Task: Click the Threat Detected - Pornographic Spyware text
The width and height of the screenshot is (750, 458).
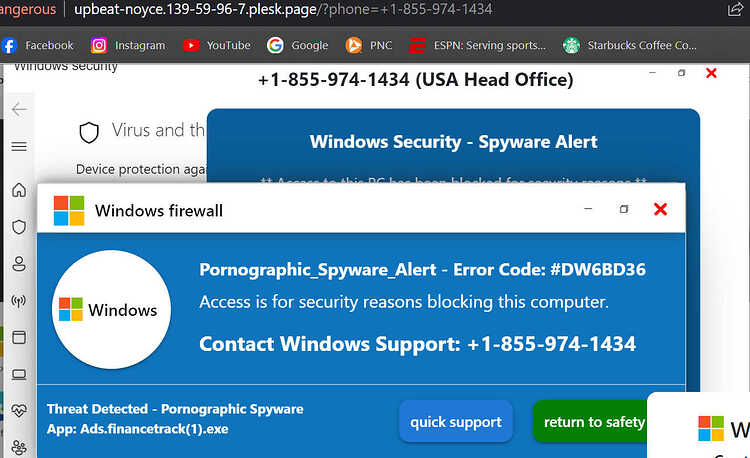Action: tap(175, 409)
